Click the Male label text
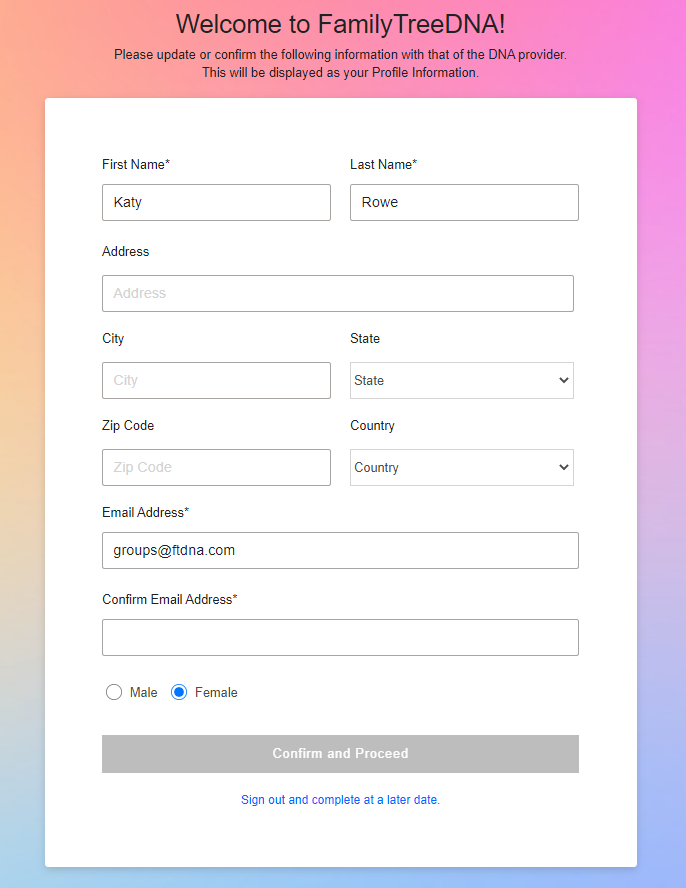Screen dimensions: 686x888 click(x=143, y=692)
